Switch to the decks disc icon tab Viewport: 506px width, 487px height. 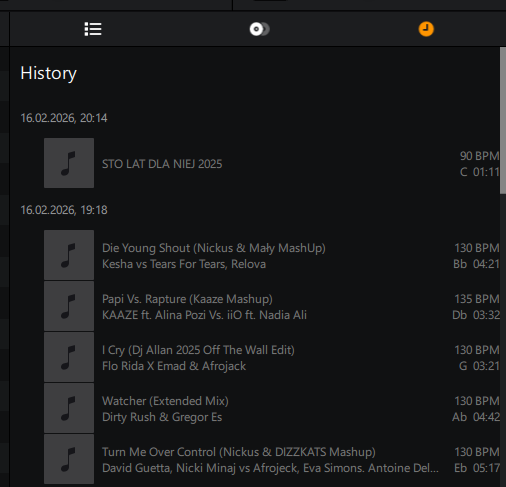pos(259,29)
